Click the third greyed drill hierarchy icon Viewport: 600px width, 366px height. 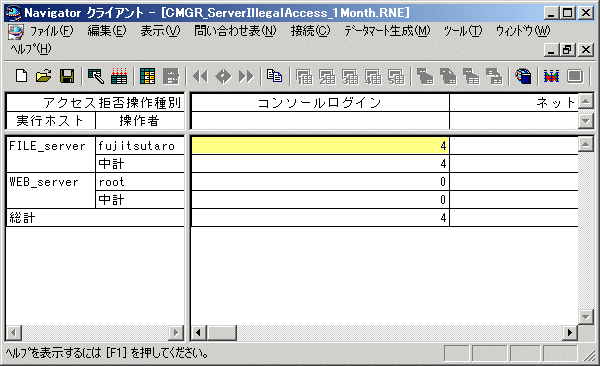471,76
